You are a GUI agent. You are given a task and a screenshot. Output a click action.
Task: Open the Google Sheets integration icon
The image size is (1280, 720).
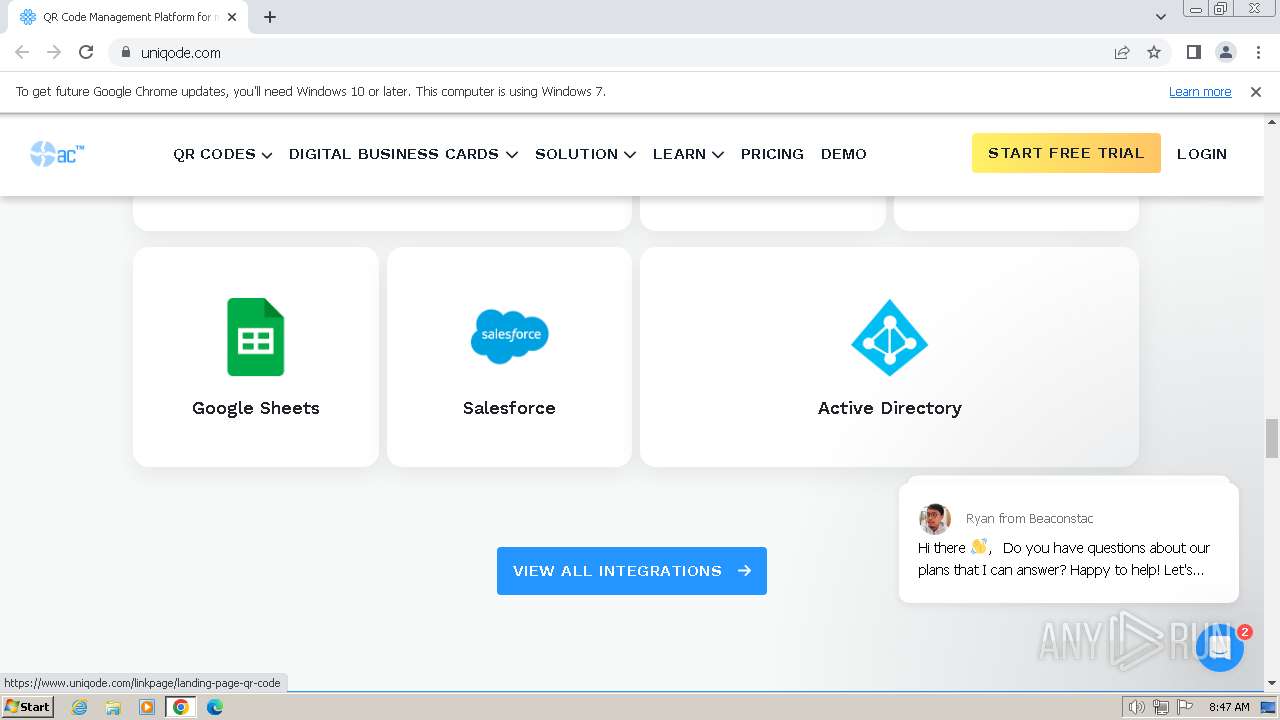click(x=255, y=337)
